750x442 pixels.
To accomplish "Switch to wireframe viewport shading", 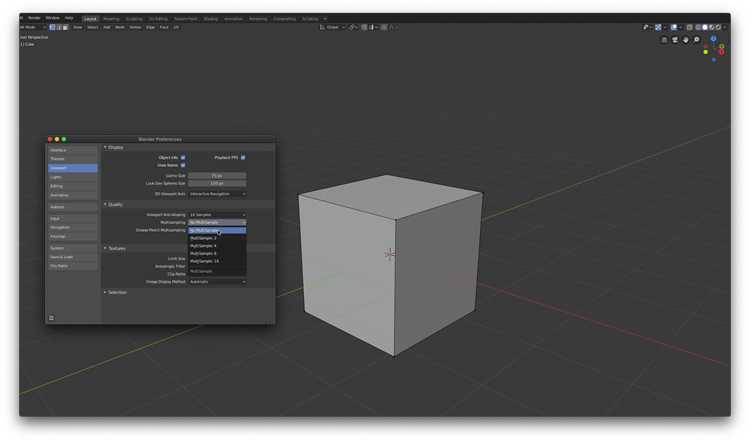I will pyautogui.click(x=698, y=27).
